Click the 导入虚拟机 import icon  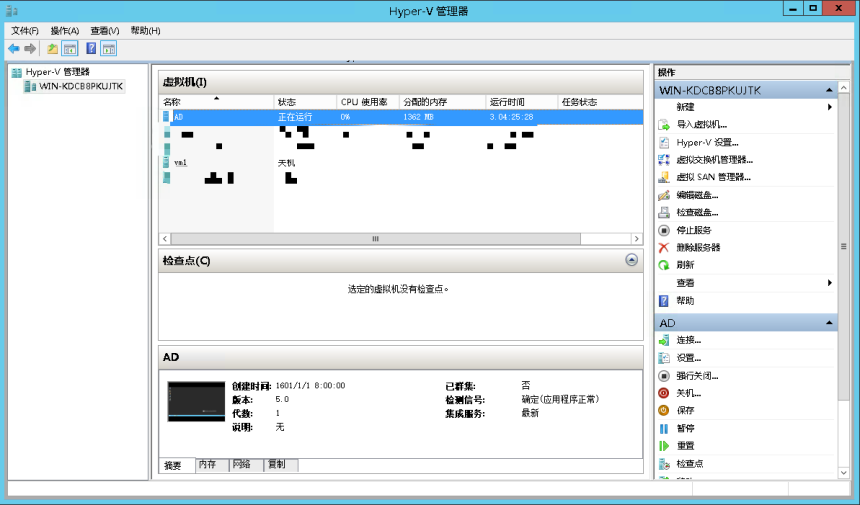664,124
